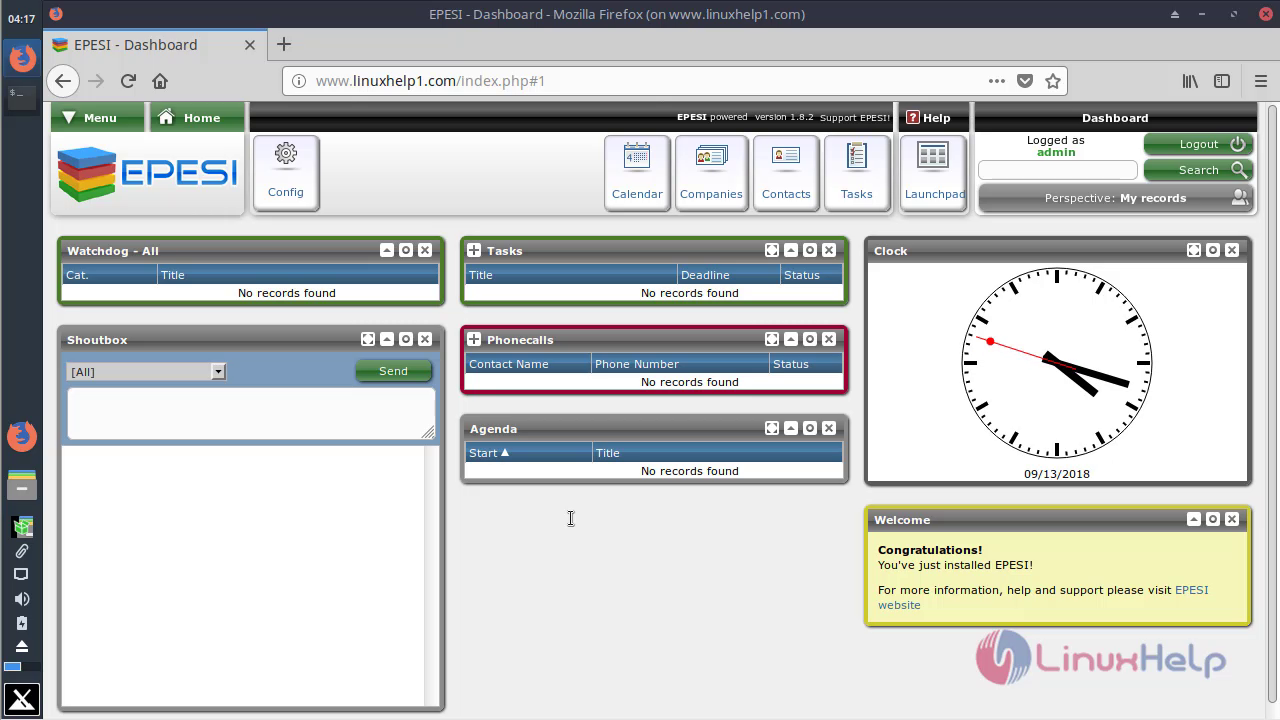The width and height of the screenshot is (1280, 720).
Task: Configure the Tasks applet settings icon
Action: coord(810,250)
